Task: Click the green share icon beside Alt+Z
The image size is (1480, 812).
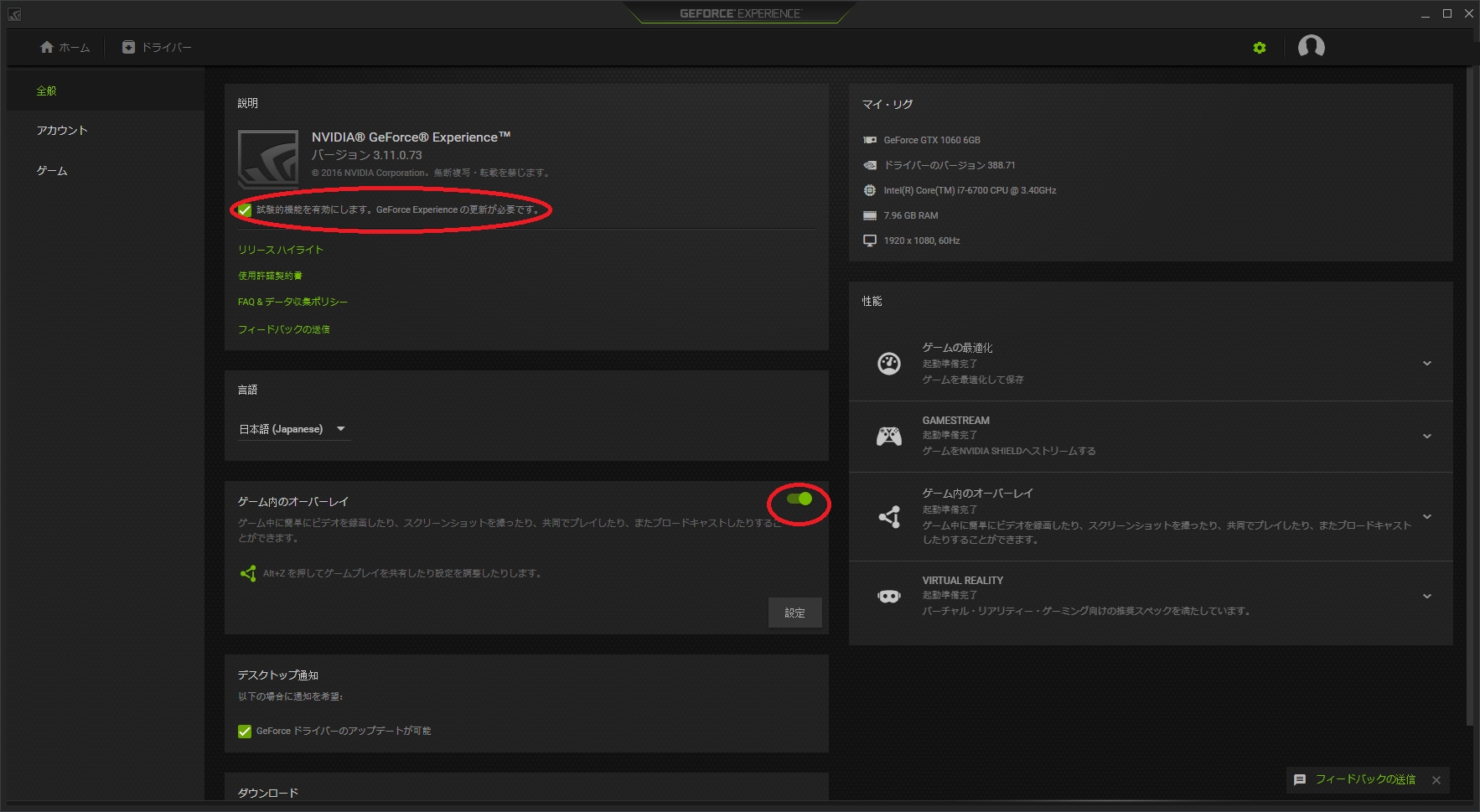Action: click(x=248, y=573)
